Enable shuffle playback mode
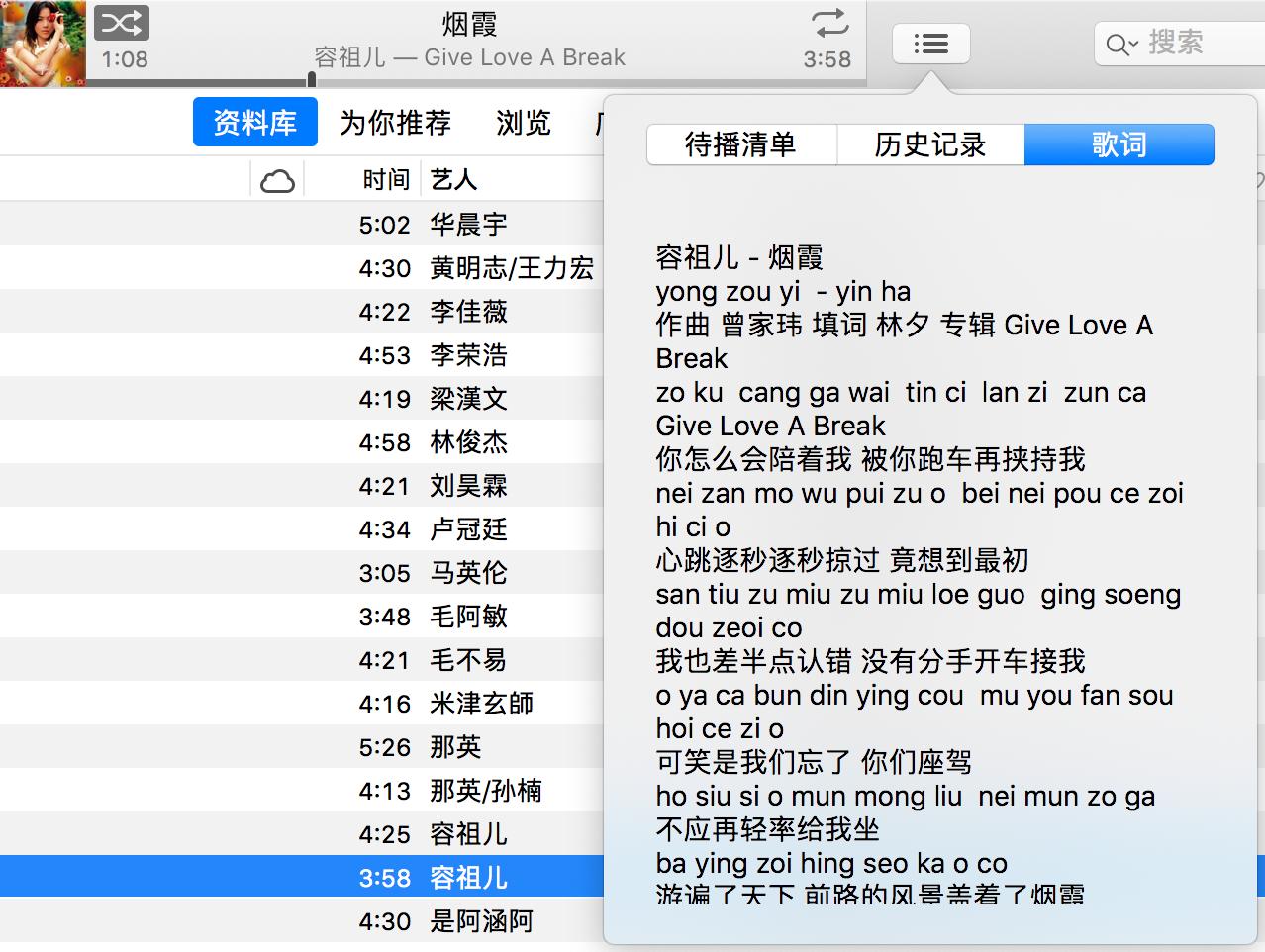The image size is (1265, 952). [x=121, y=22]
